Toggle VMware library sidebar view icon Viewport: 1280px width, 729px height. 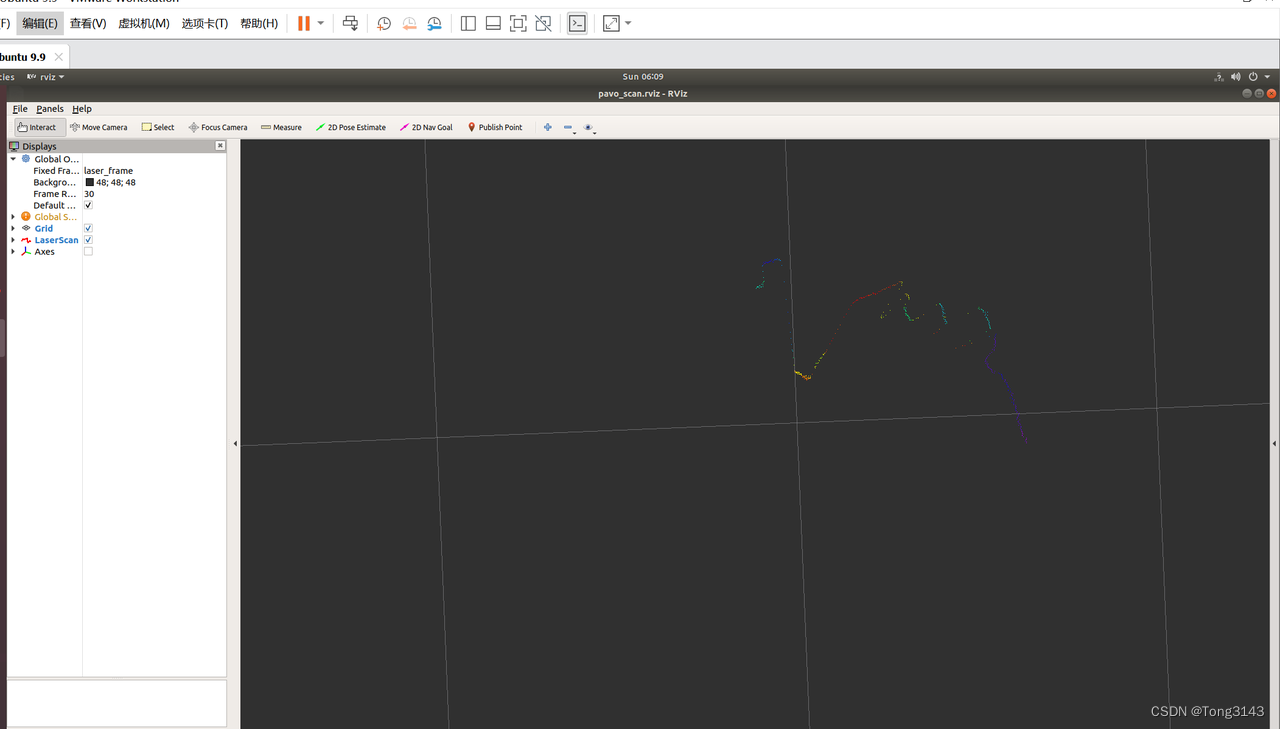(468, 23)
